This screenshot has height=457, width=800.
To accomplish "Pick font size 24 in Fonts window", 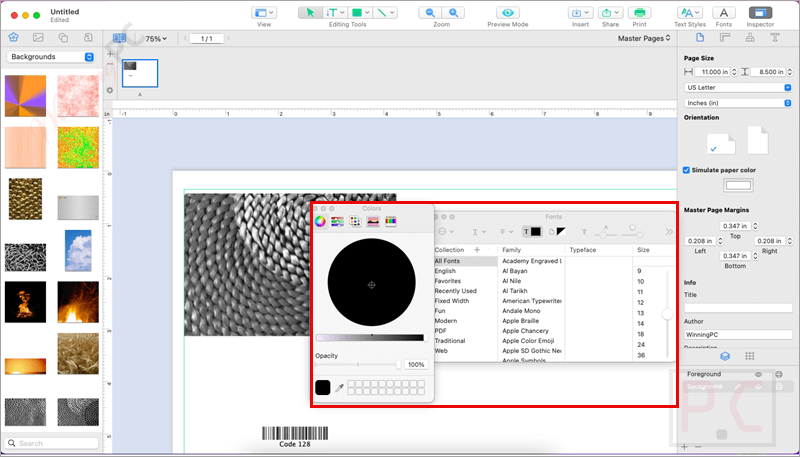I will [x=641, y=345].
